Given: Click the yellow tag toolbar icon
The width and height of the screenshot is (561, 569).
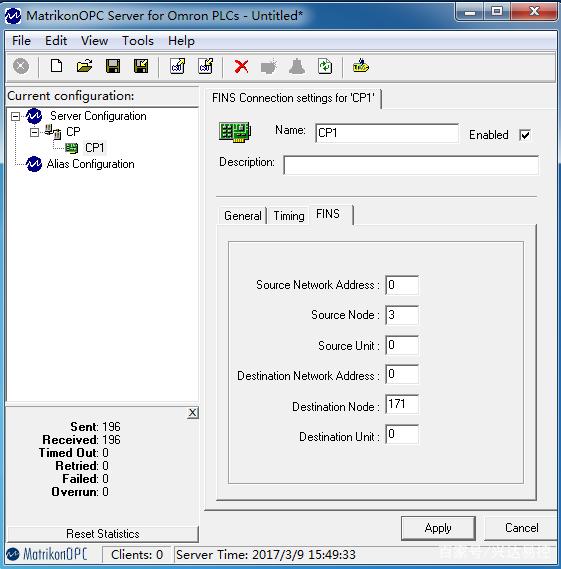Looking at the screenshot, I should (361, 66).
